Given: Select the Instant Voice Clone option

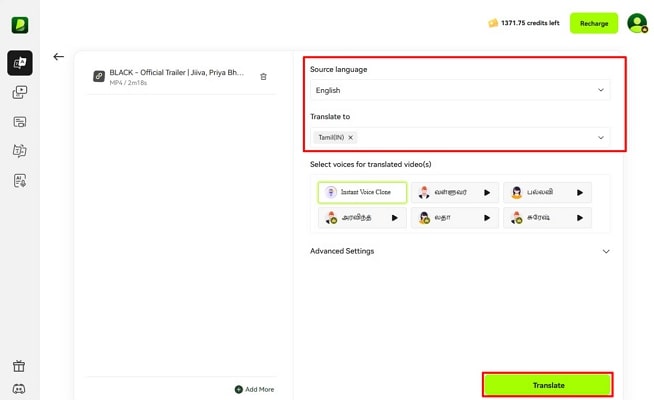Looking at the screenshot, I should coord(362,192).
